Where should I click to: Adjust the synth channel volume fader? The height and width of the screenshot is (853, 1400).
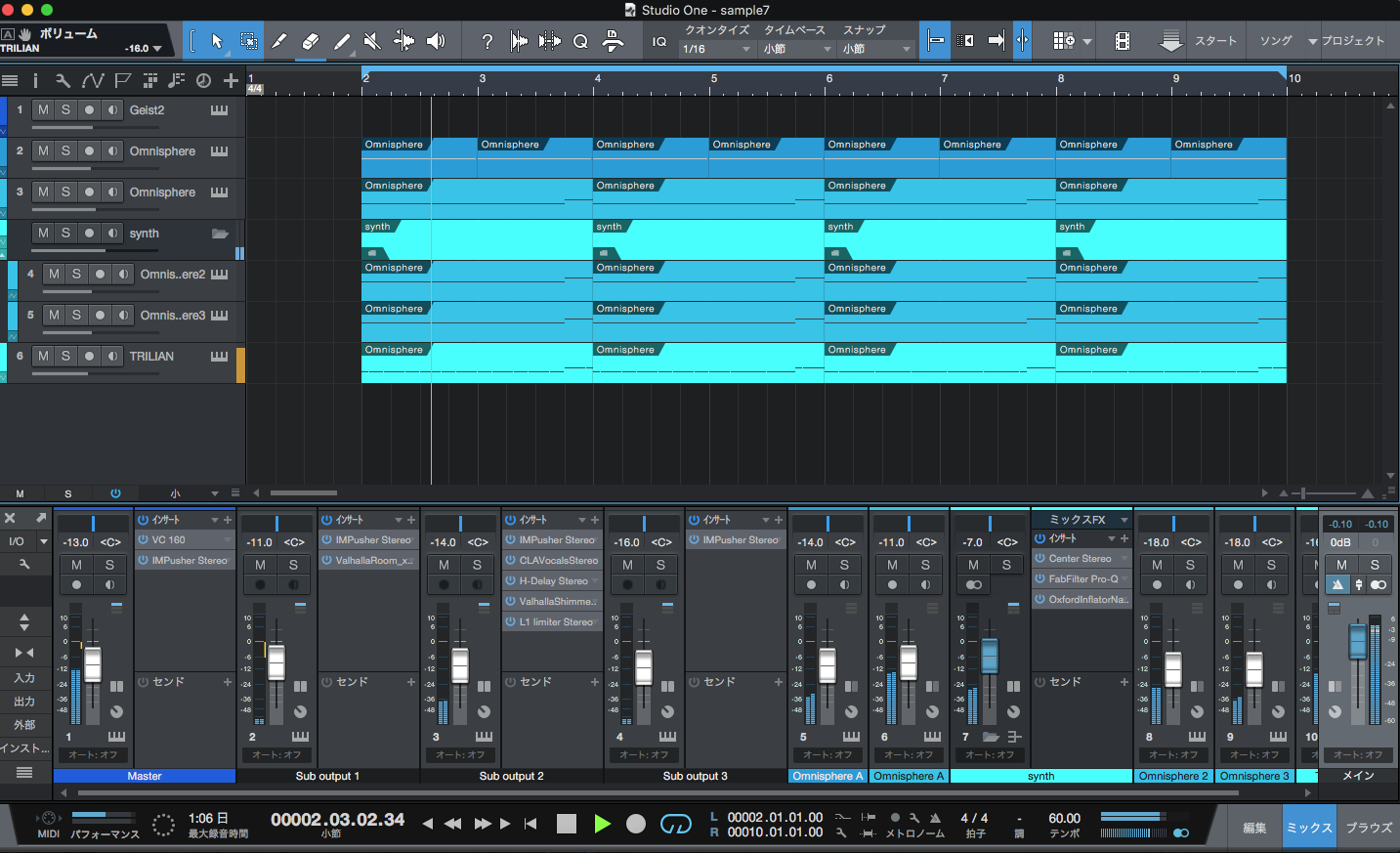990,655
